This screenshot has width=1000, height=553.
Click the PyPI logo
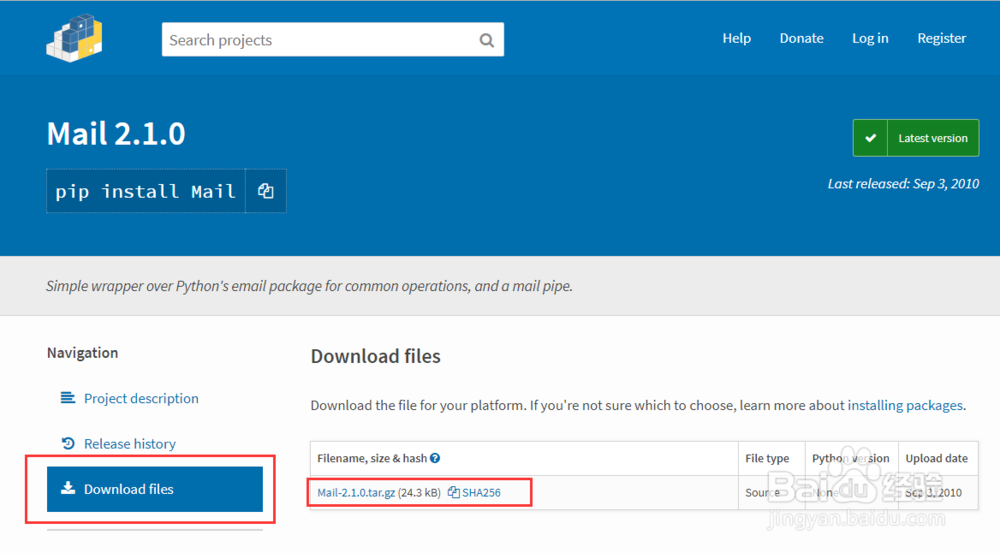click(75, 38)
